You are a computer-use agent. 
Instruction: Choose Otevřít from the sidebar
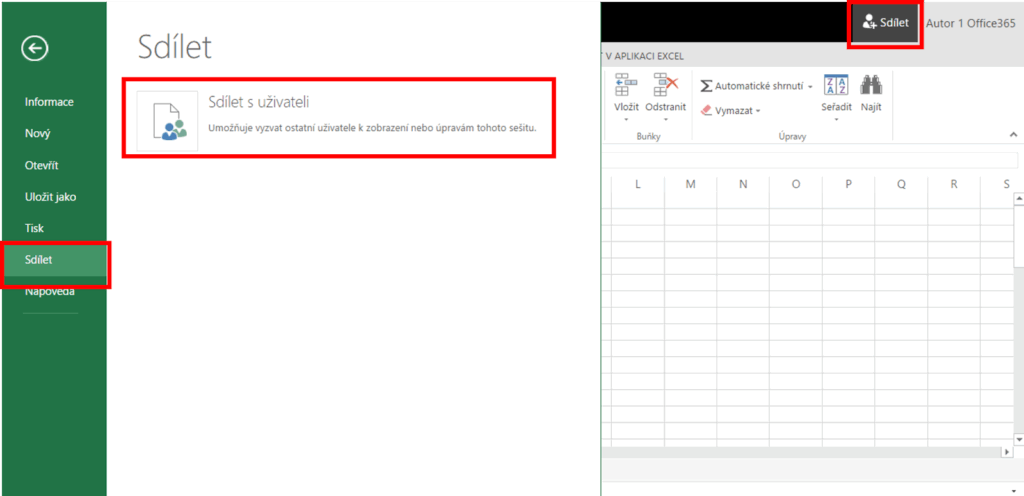tap(43, 165)
